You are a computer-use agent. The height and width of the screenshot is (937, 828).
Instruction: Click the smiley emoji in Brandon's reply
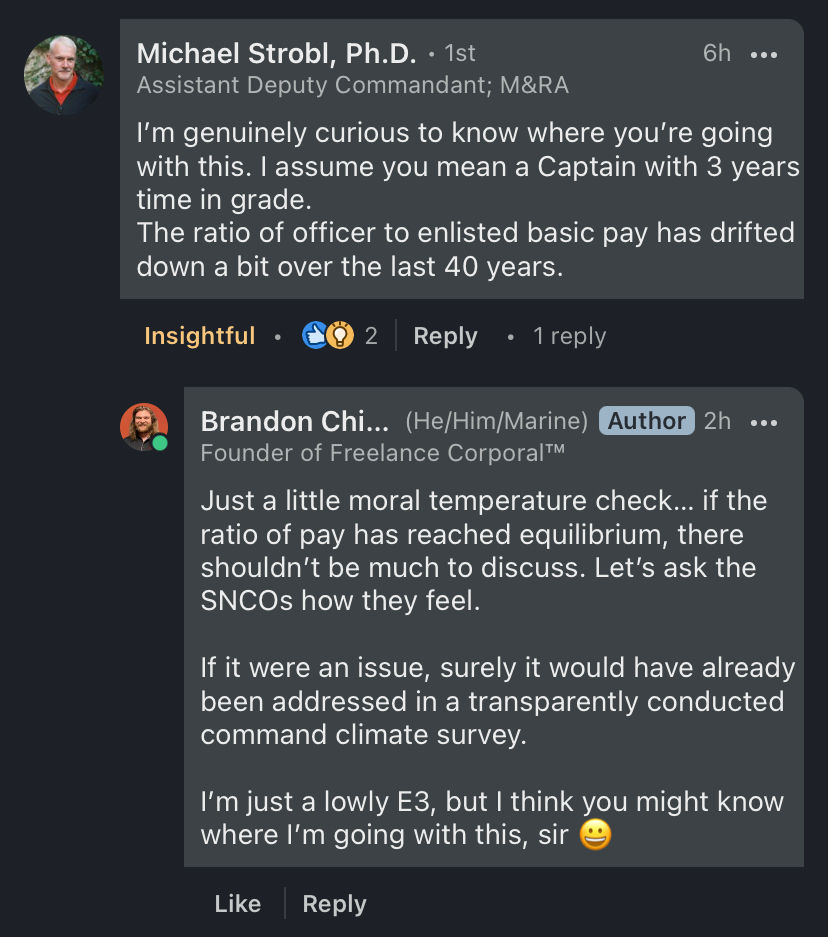coord(596,835)
